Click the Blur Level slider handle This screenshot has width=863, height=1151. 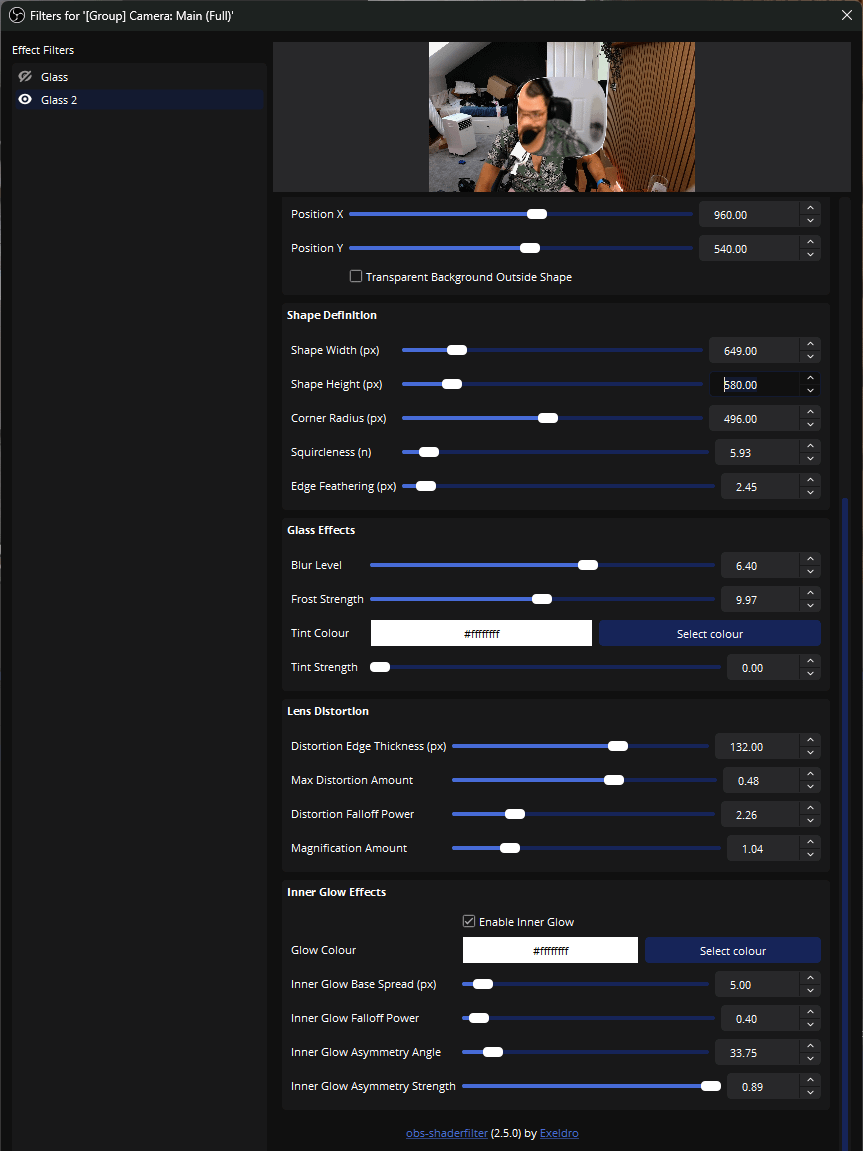(x=588, y=564)
